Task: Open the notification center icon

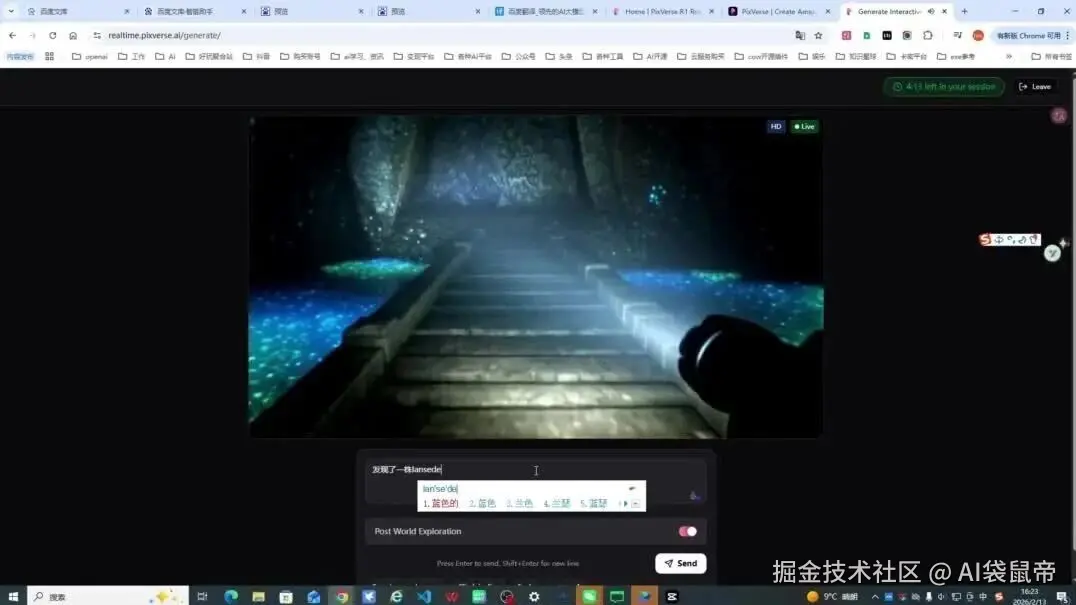Action: pyautogui.click(x=1062, y=596)
